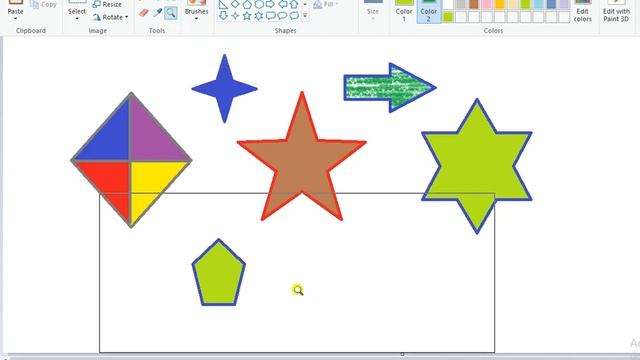
Task: Activate Color 1 foreground selector
Action: (x=404, y=11)
